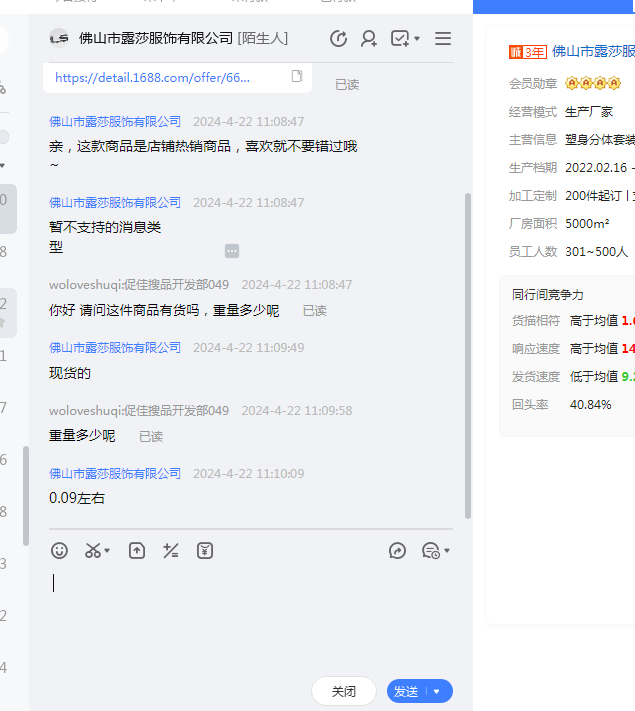Viewport: 635px width, 711px height.
Task: Click copy icon beside the 1688 link
Action: pyautogui.click(x=297, y=76)
